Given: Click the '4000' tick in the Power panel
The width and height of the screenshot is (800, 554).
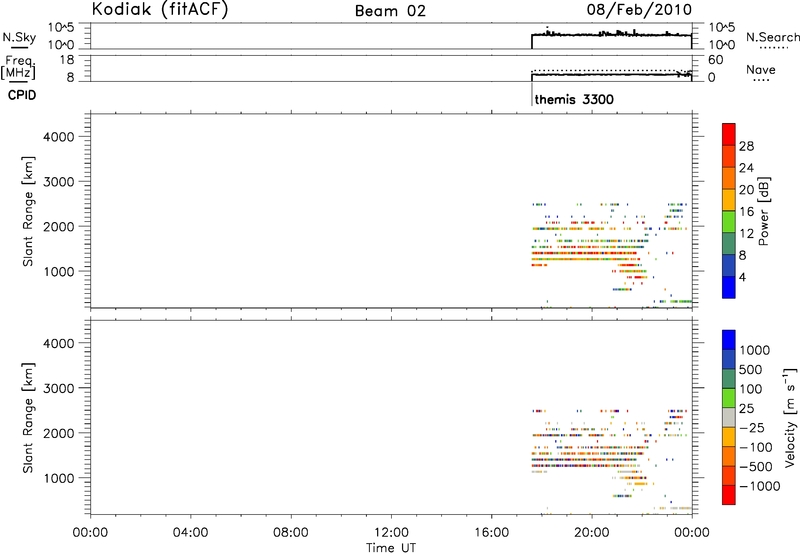Looking at the screenshot, I should click(59, 137).
